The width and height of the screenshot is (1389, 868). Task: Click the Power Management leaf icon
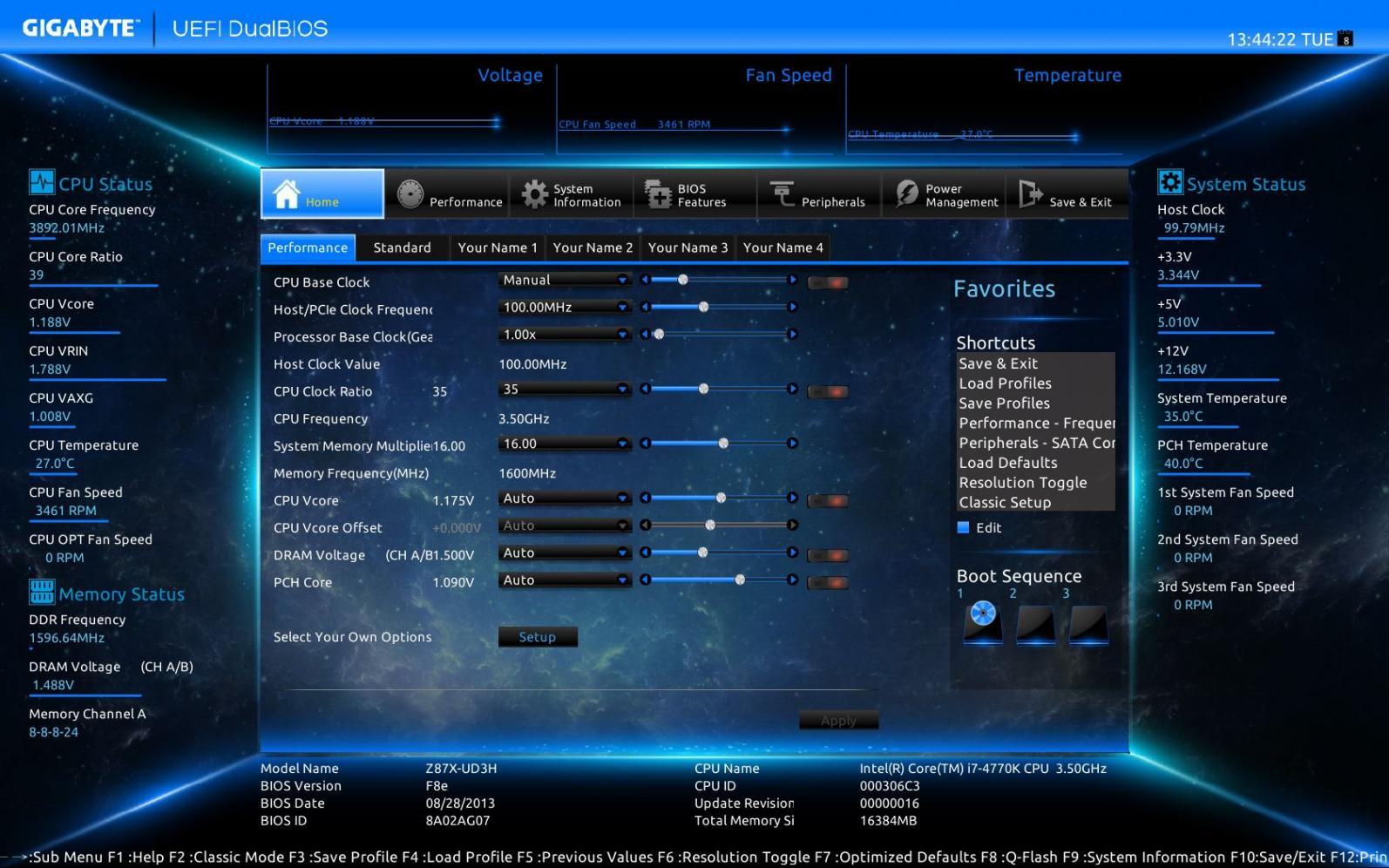coord(907,193)
